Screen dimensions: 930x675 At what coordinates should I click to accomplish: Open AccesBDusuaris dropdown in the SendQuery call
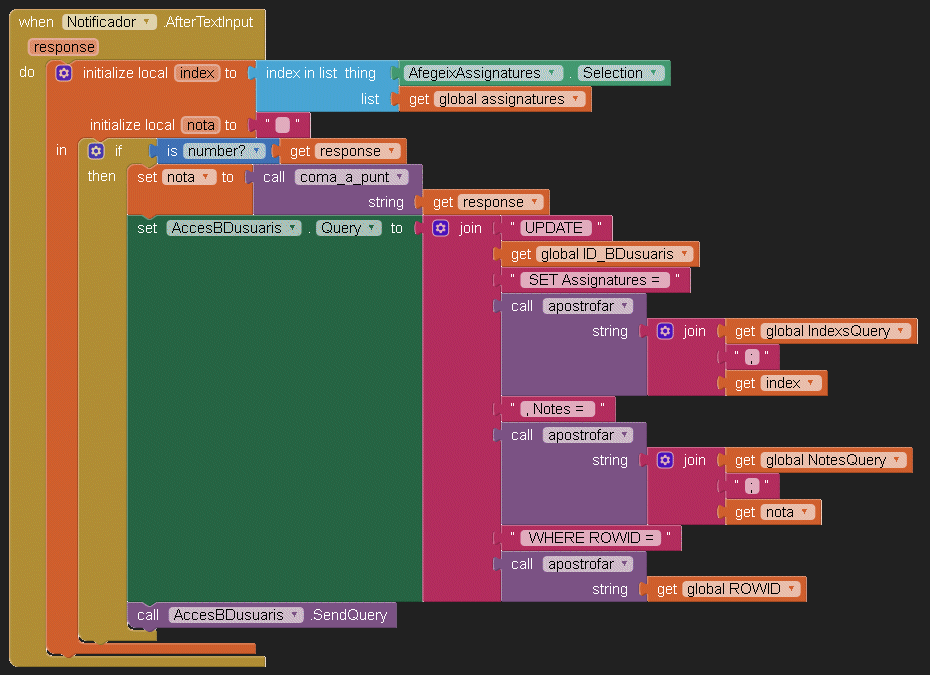pyautogui.click(x=294, y=615)
